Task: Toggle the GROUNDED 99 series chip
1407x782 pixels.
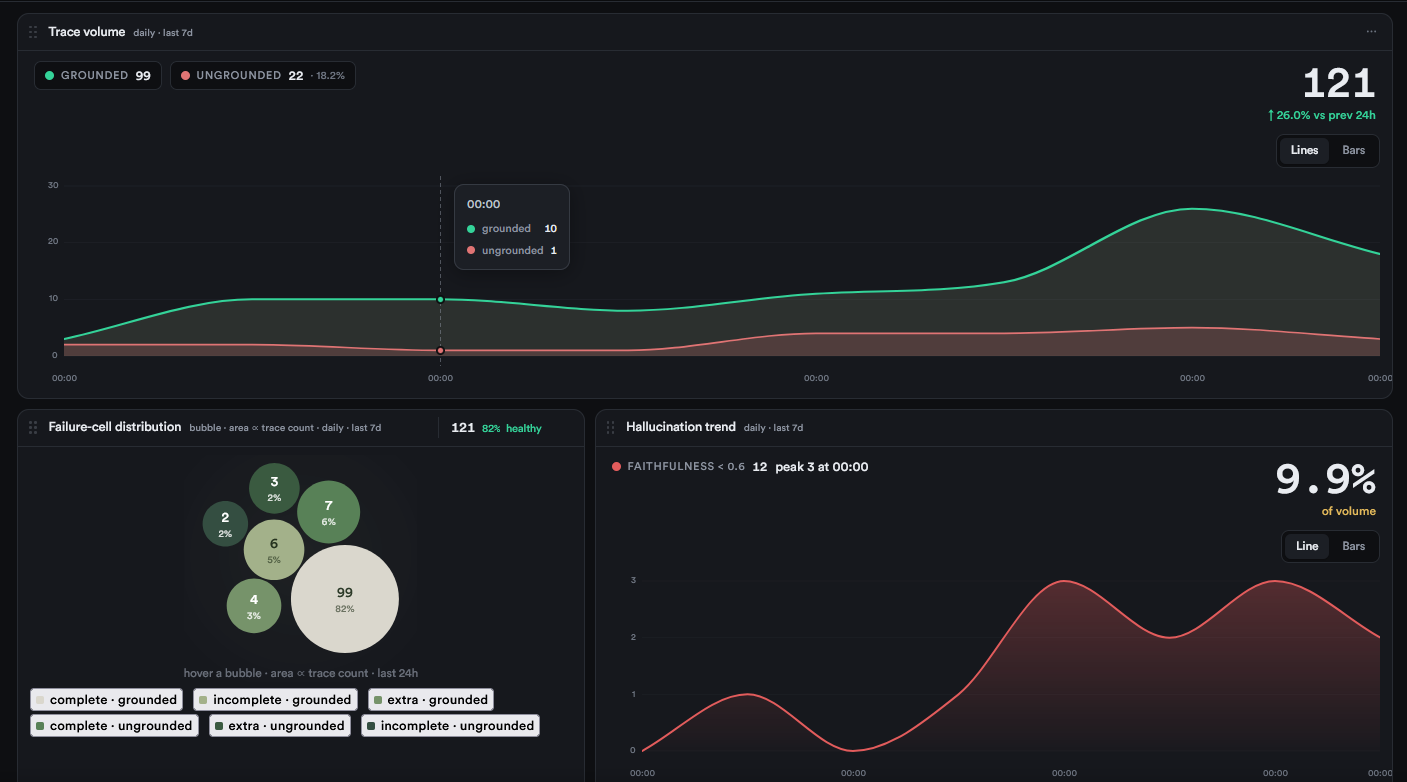Action: [98, 75]
